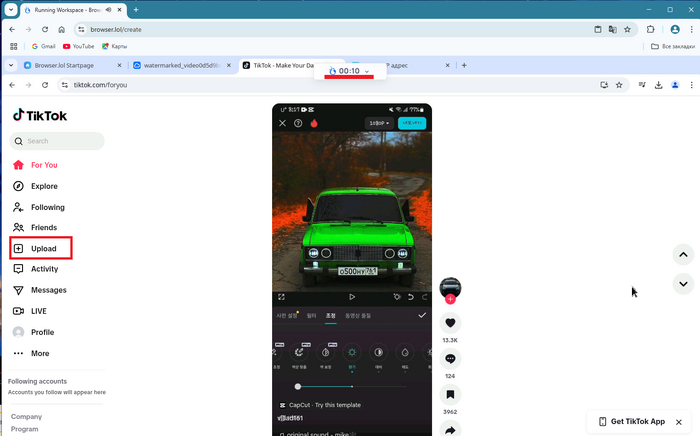Like the video with heart icon
700x436 pixels.
pyautogui.click(x=450, y=323)
